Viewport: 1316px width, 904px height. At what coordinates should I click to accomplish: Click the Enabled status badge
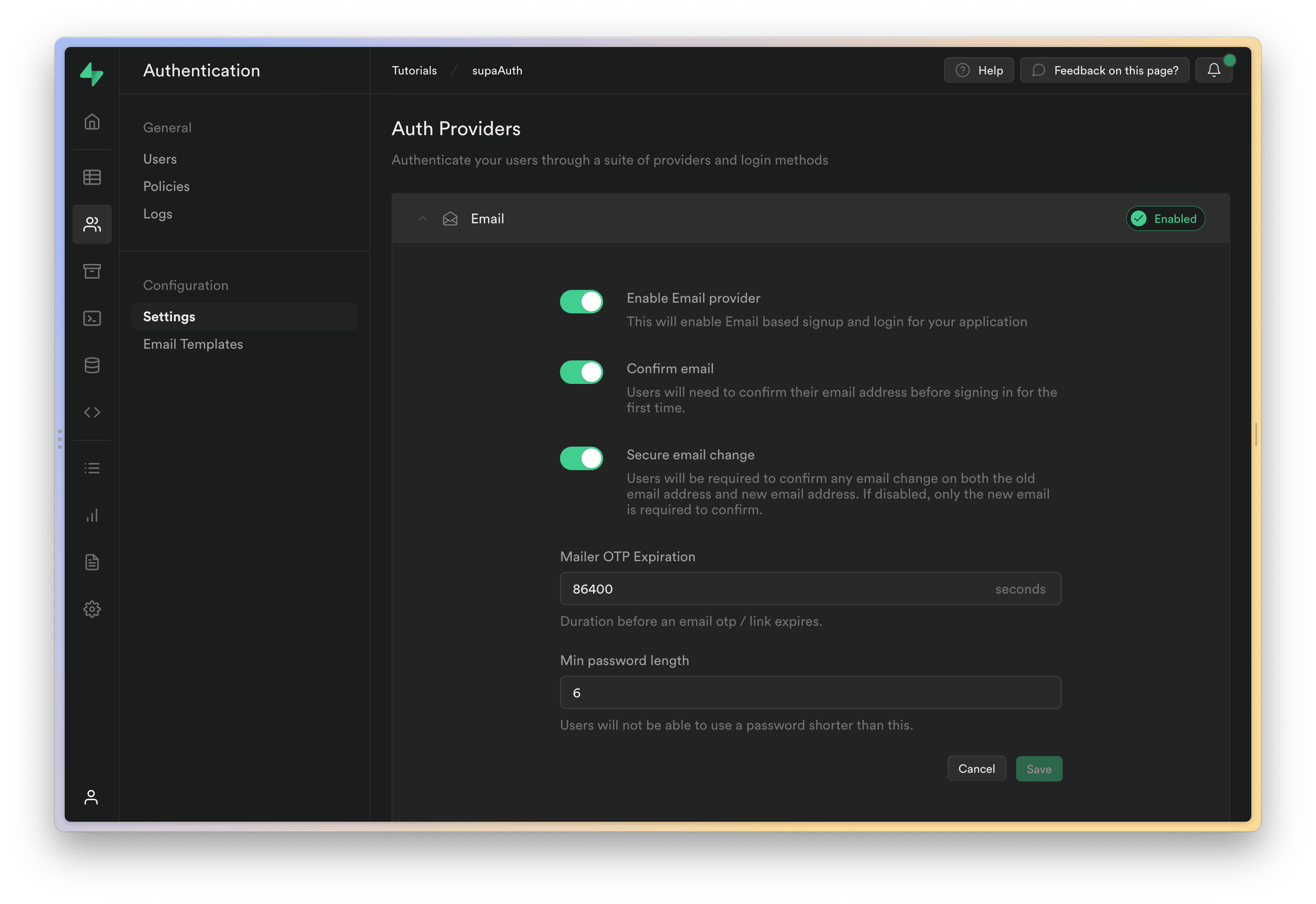pos(1165,218)
